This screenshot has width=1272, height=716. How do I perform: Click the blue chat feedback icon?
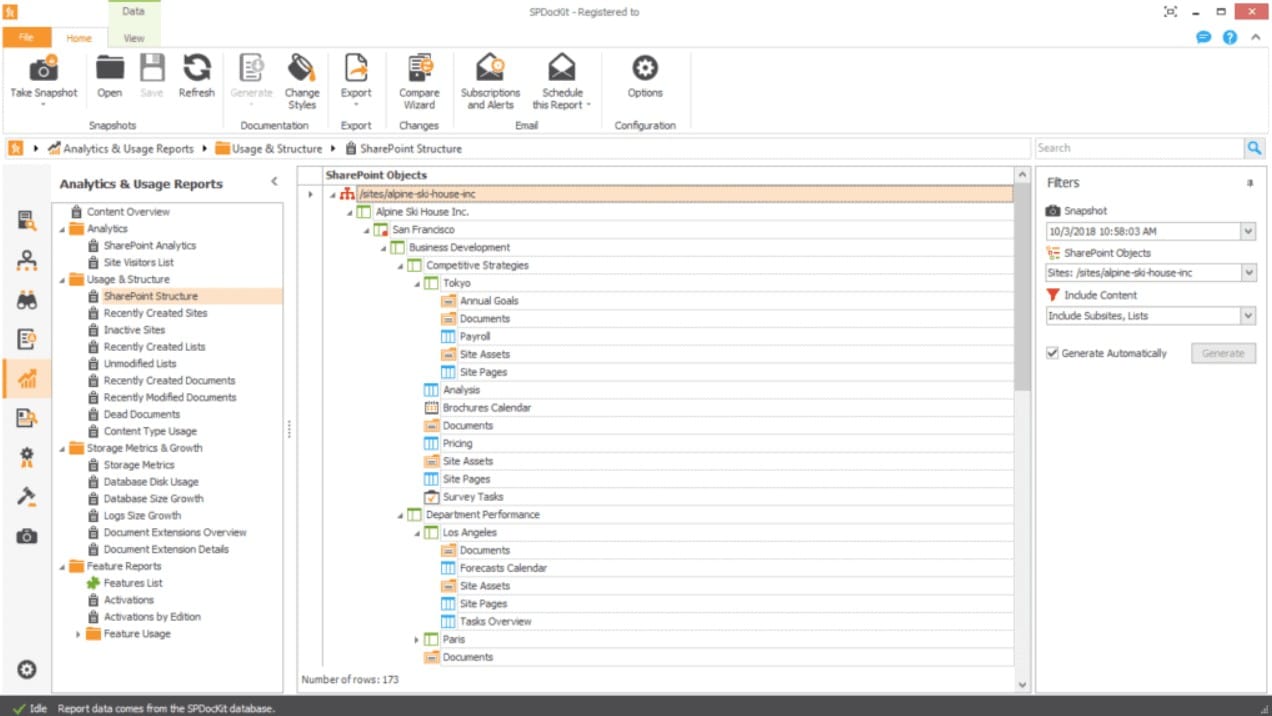point(1204,37)
